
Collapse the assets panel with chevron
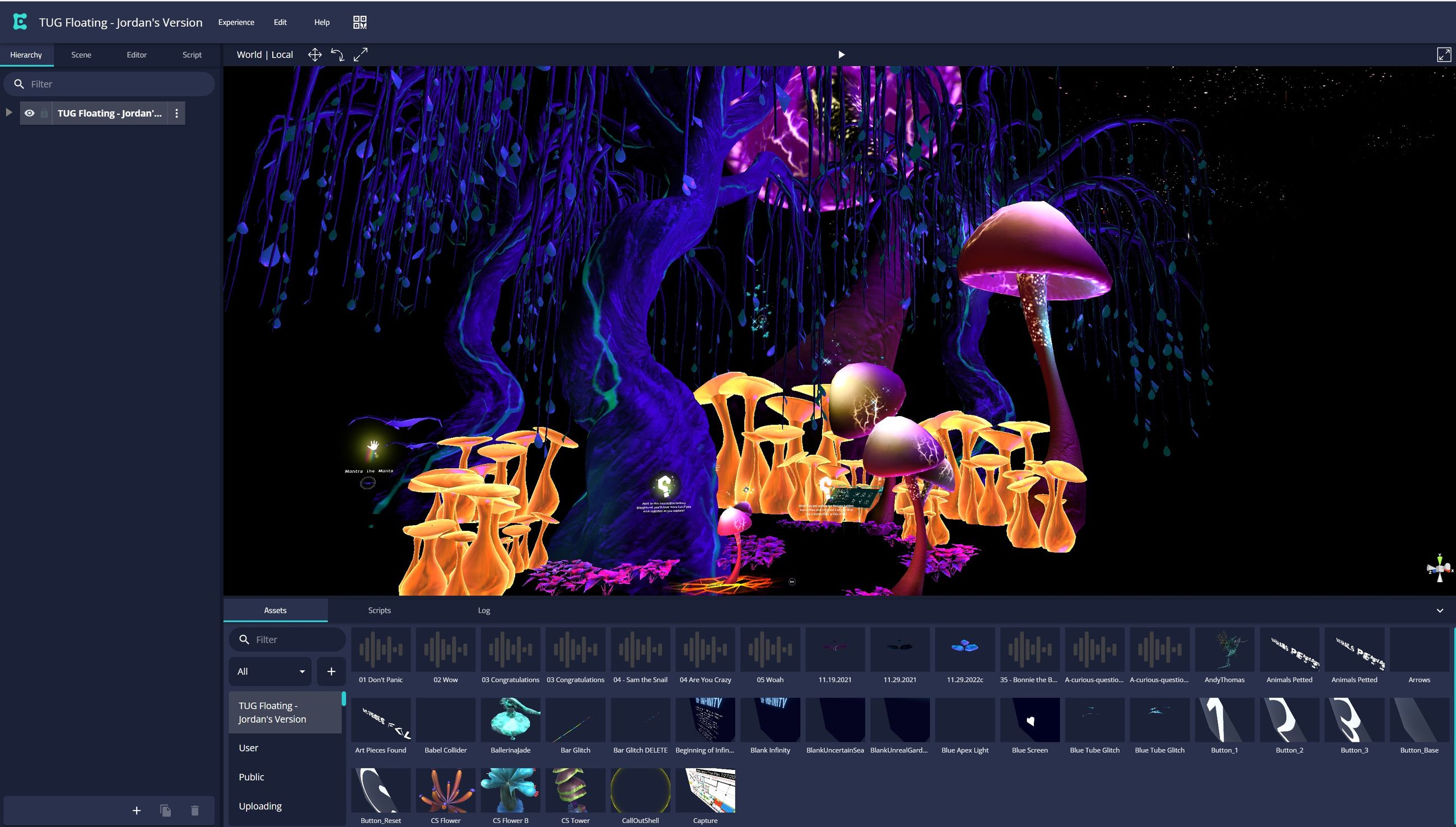pyautogui.click(x=1440, y=611)
